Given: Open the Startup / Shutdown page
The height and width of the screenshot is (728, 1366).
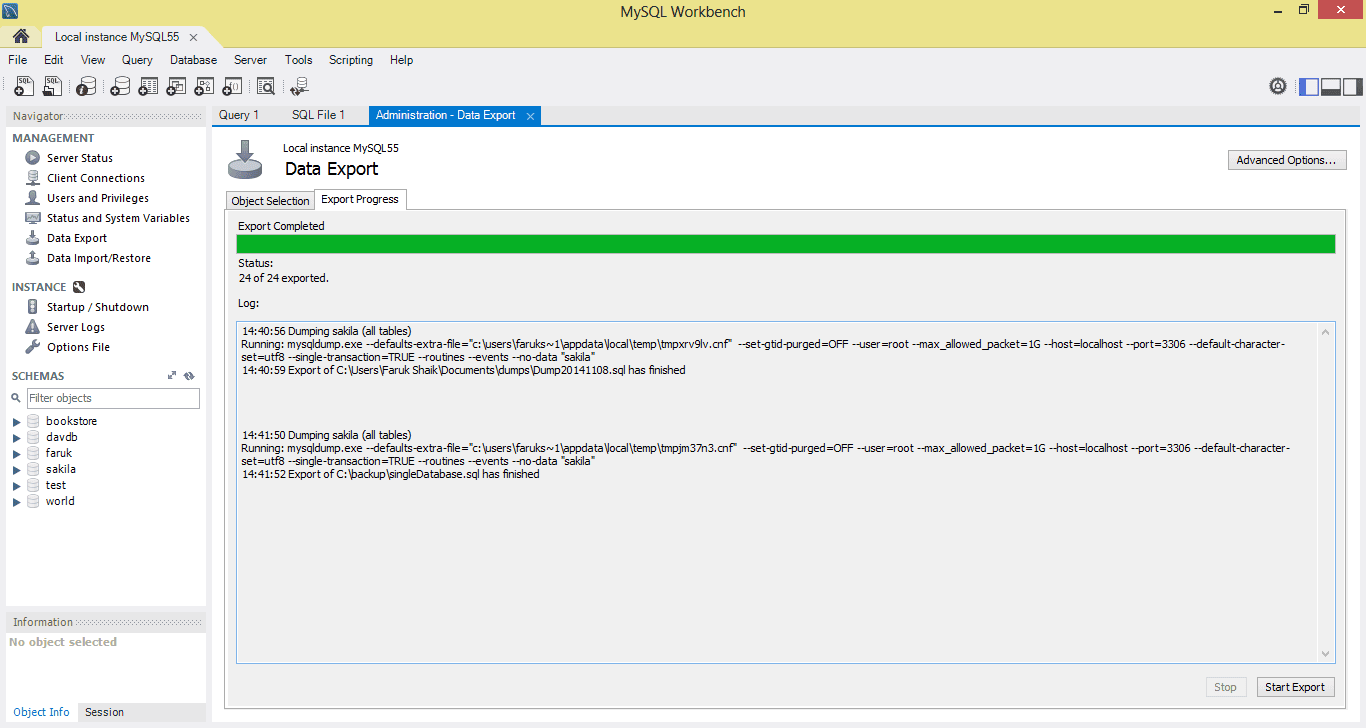Looking at the screenshot, I should [x=98, y=307].
